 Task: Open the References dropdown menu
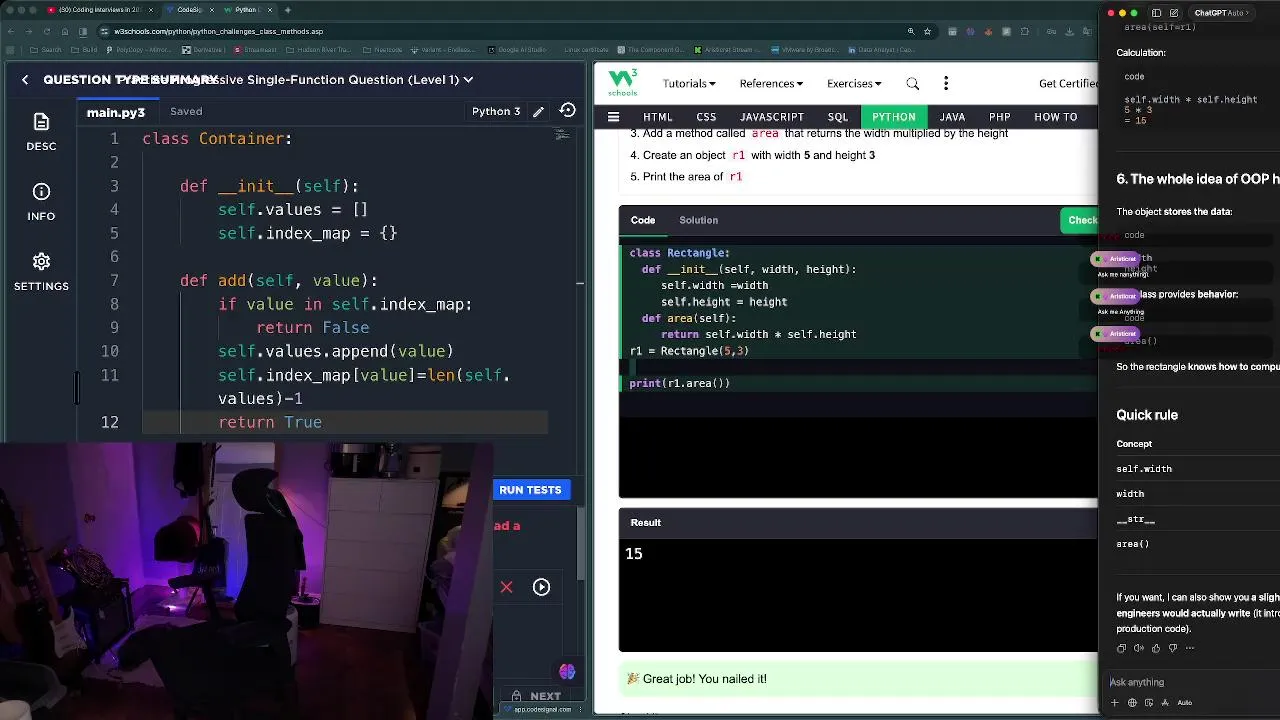[x=771, y=84]
